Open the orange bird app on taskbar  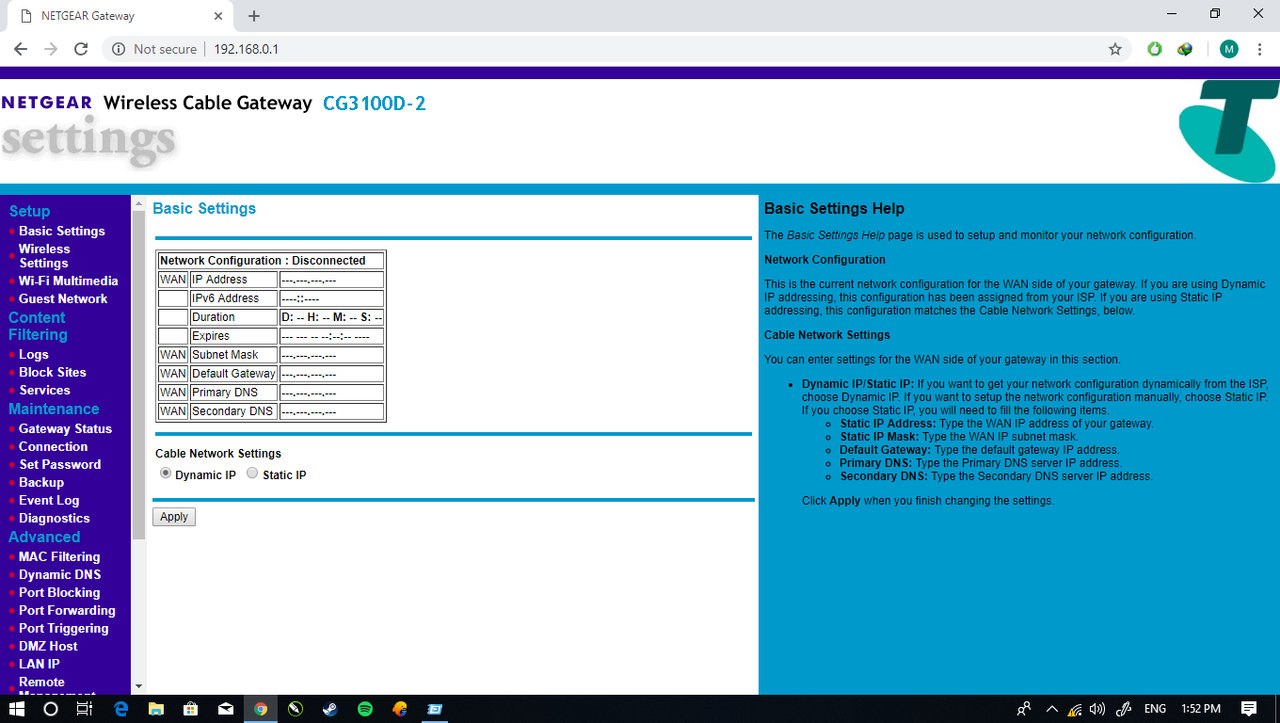tap(400, 708)
